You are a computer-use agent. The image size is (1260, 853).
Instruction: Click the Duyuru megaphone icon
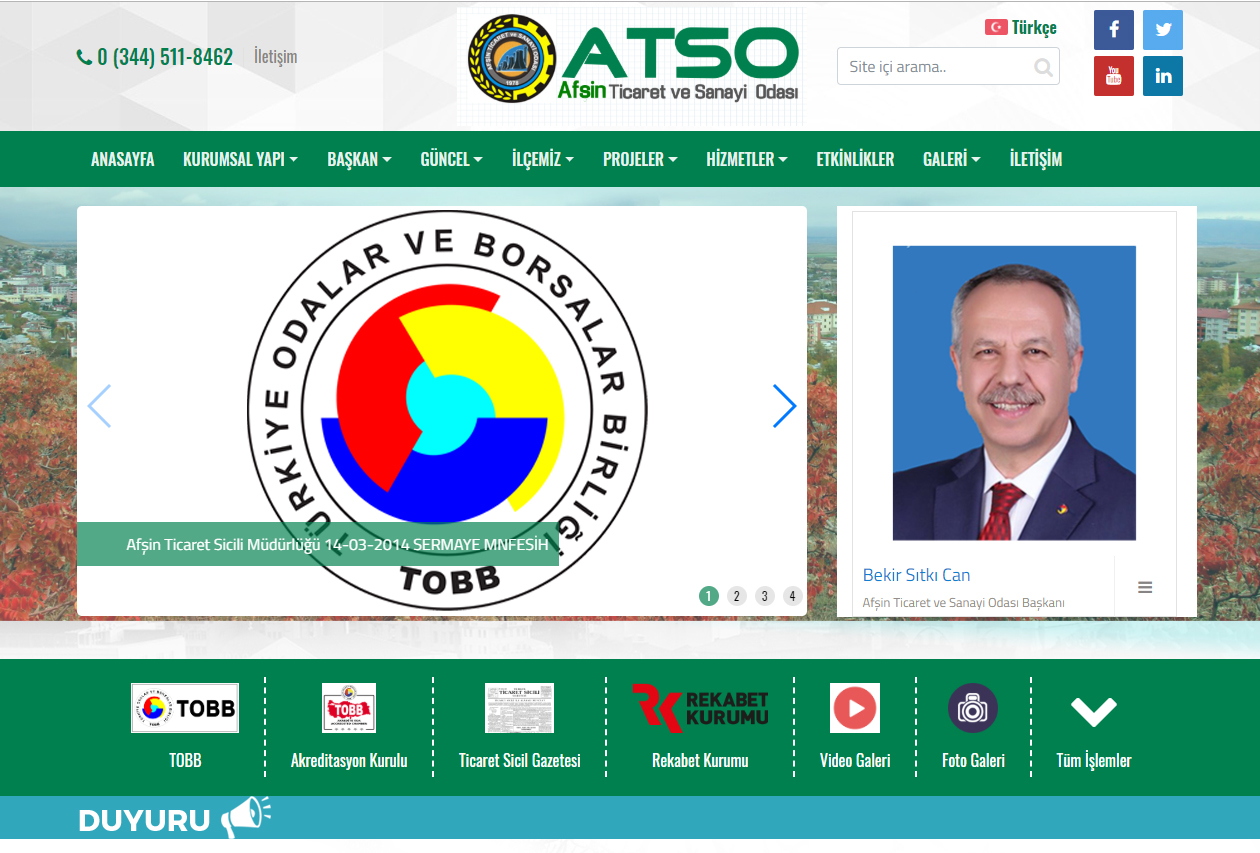click(x=246, y=817)
